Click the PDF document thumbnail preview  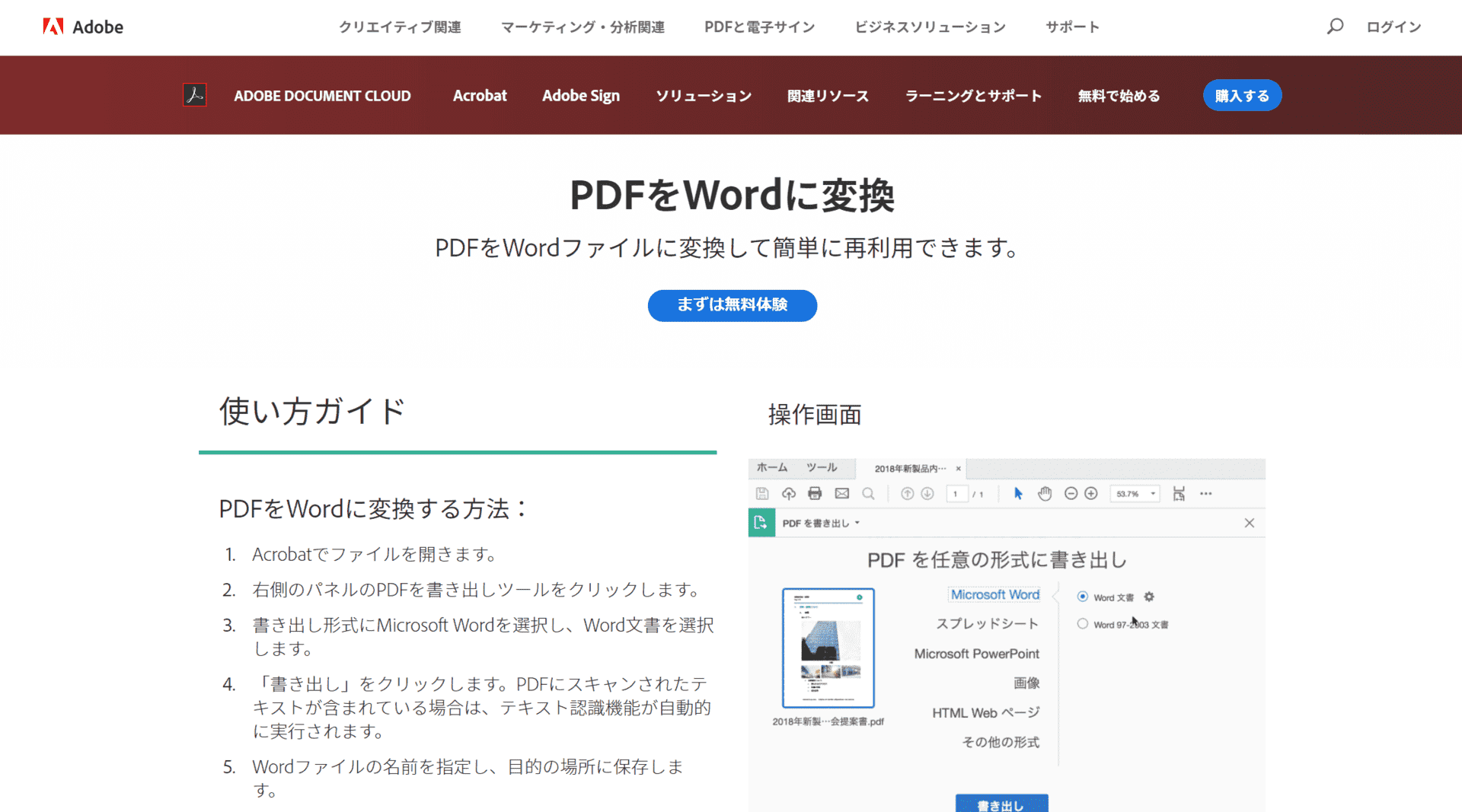(828, 648)
